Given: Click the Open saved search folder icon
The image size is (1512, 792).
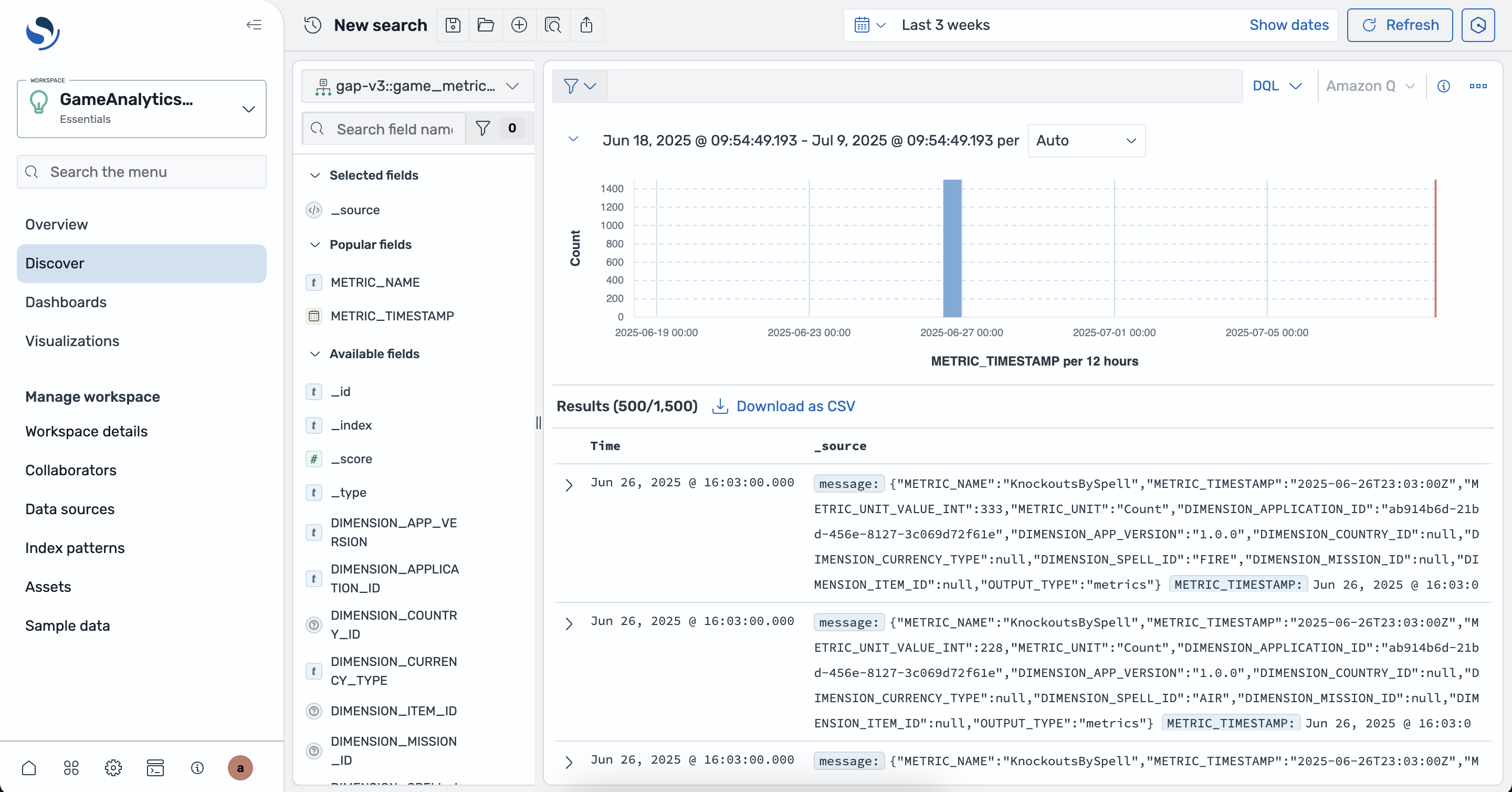Looking at the screenshot, I should pos(486,25).
